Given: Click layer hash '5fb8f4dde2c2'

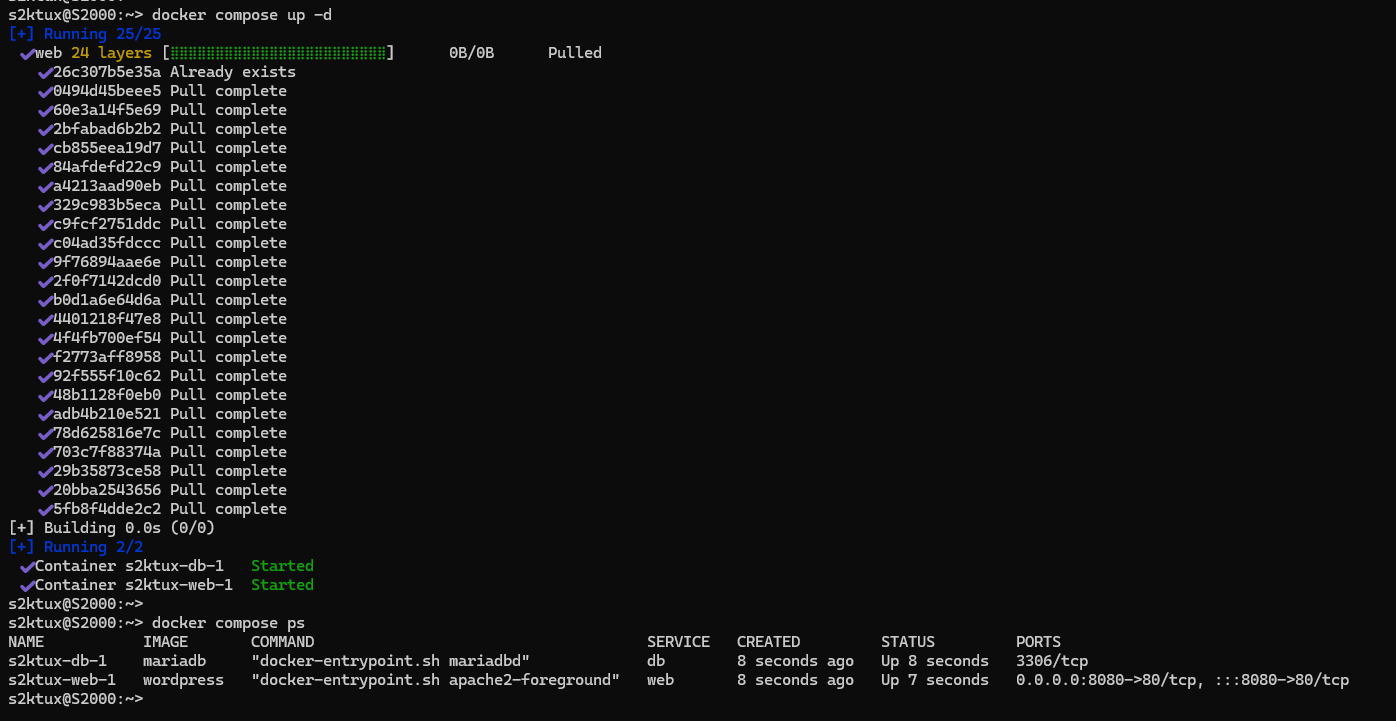Looking at the screenshot, I should tap(107, 509).
